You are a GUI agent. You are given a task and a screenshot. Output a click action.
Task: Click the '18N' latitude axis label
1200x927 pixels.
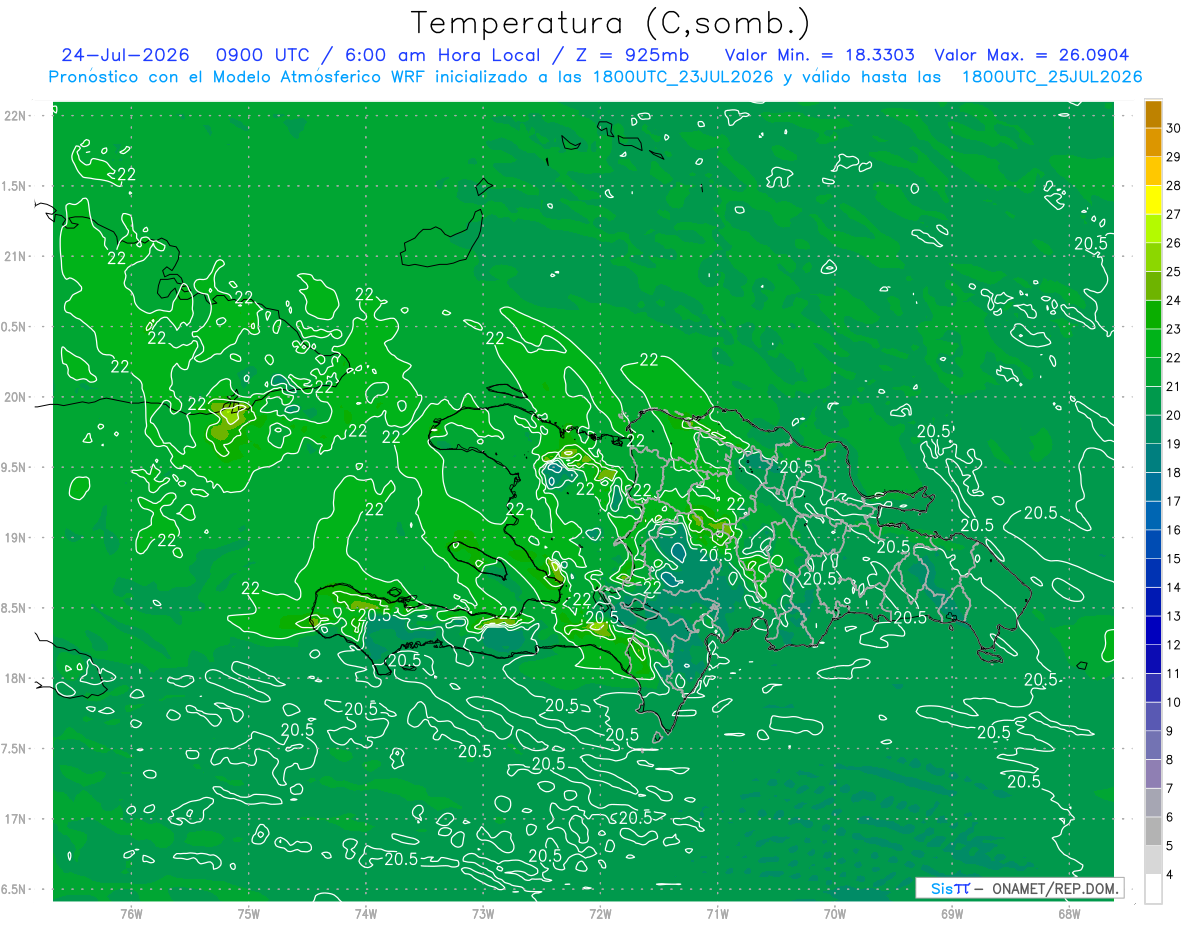[14, 679]
